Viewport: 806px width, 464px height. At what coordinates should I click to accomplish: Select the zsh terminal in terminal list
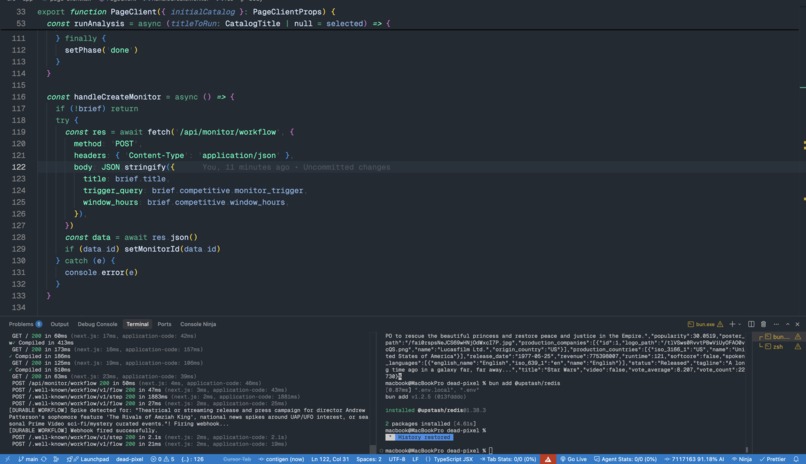780,347
